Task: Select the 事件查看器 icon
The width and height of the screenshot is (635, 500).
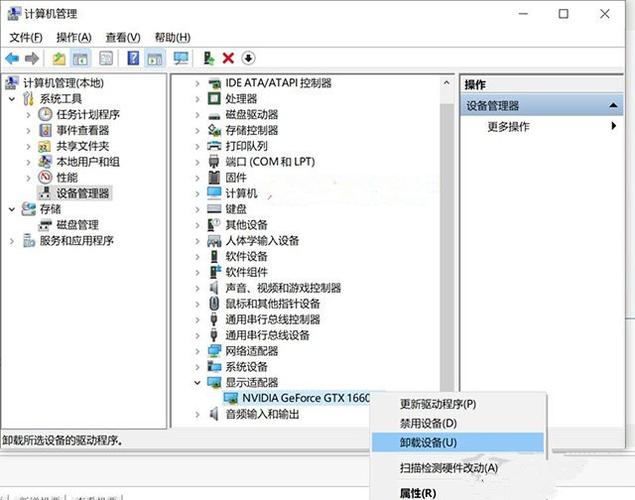Action: pyautogui.click(x=45, y=130)
